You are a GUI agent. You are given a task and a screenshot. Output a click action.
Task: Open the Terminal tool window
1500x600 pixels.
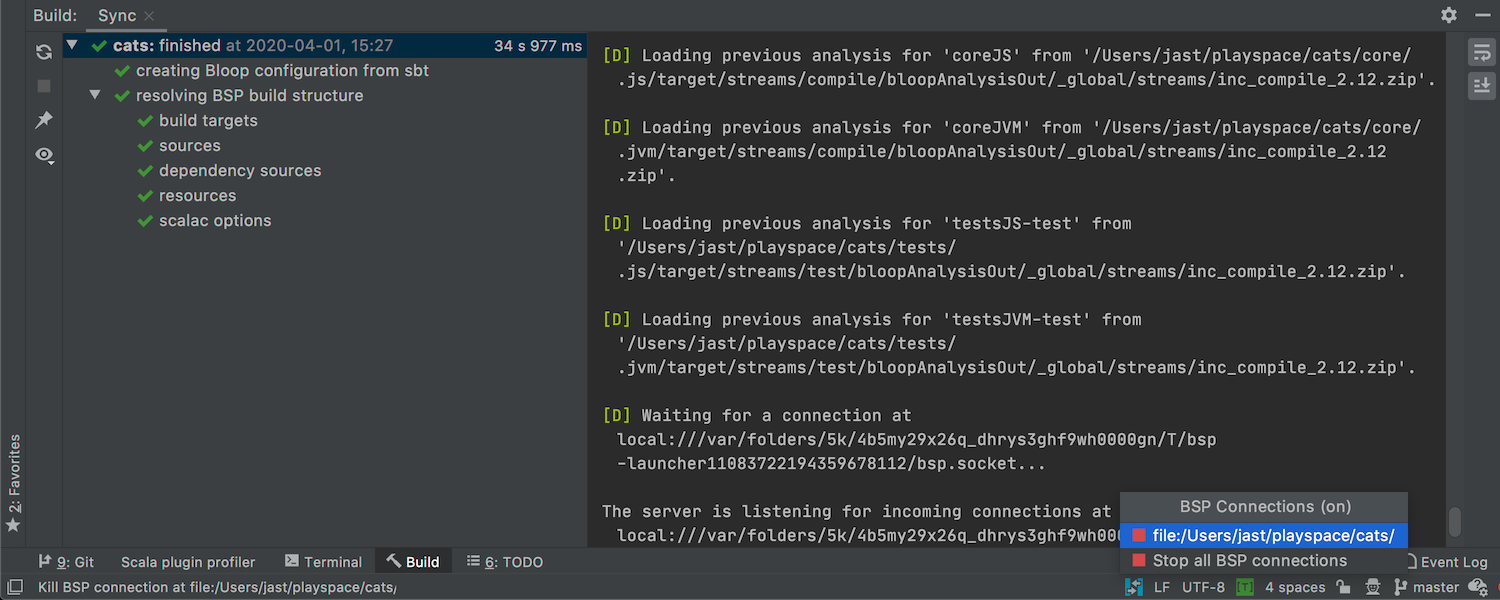tap(323, 562)
